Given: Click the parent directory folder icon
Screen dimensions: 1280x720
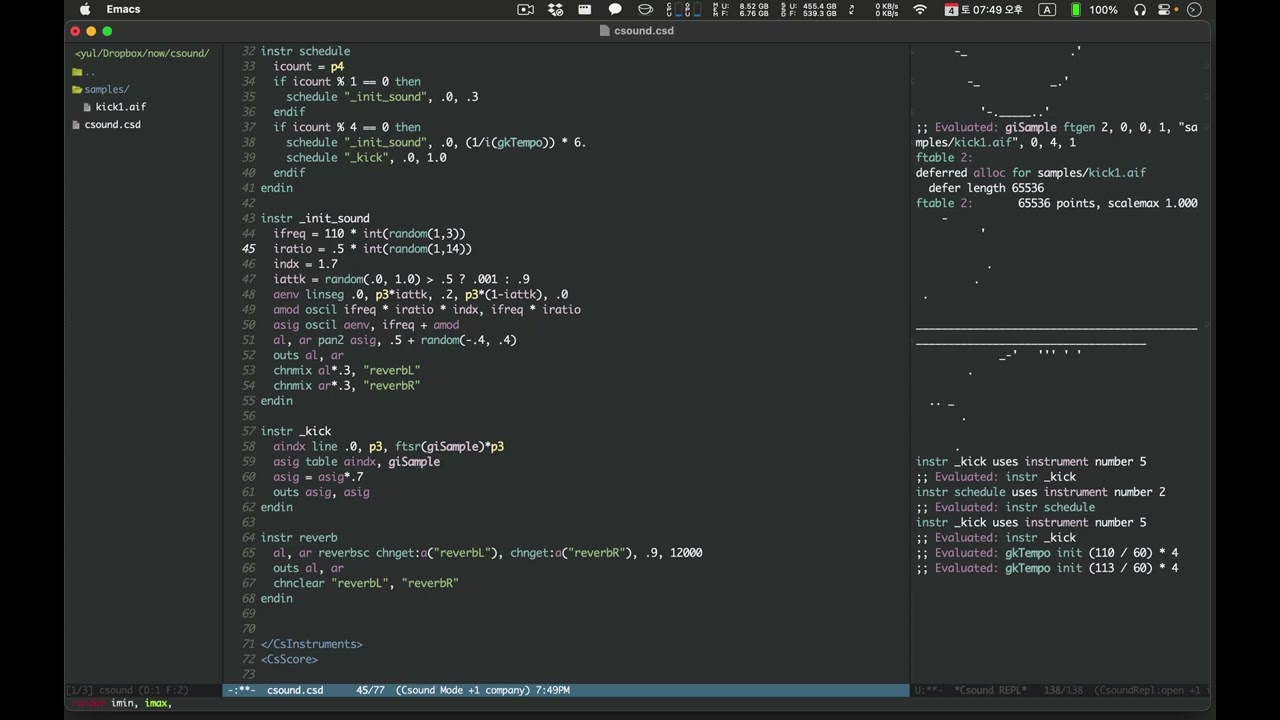Looking at the screenshot, I should coord(77,72).
